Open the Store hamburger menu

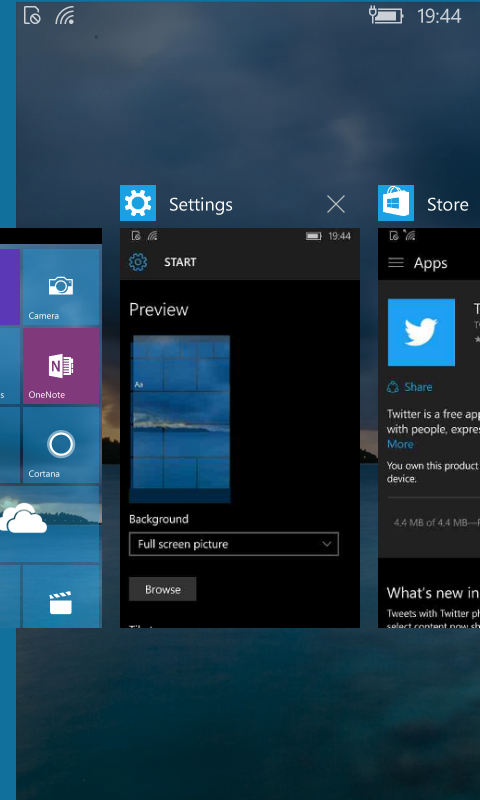(396, 263)
